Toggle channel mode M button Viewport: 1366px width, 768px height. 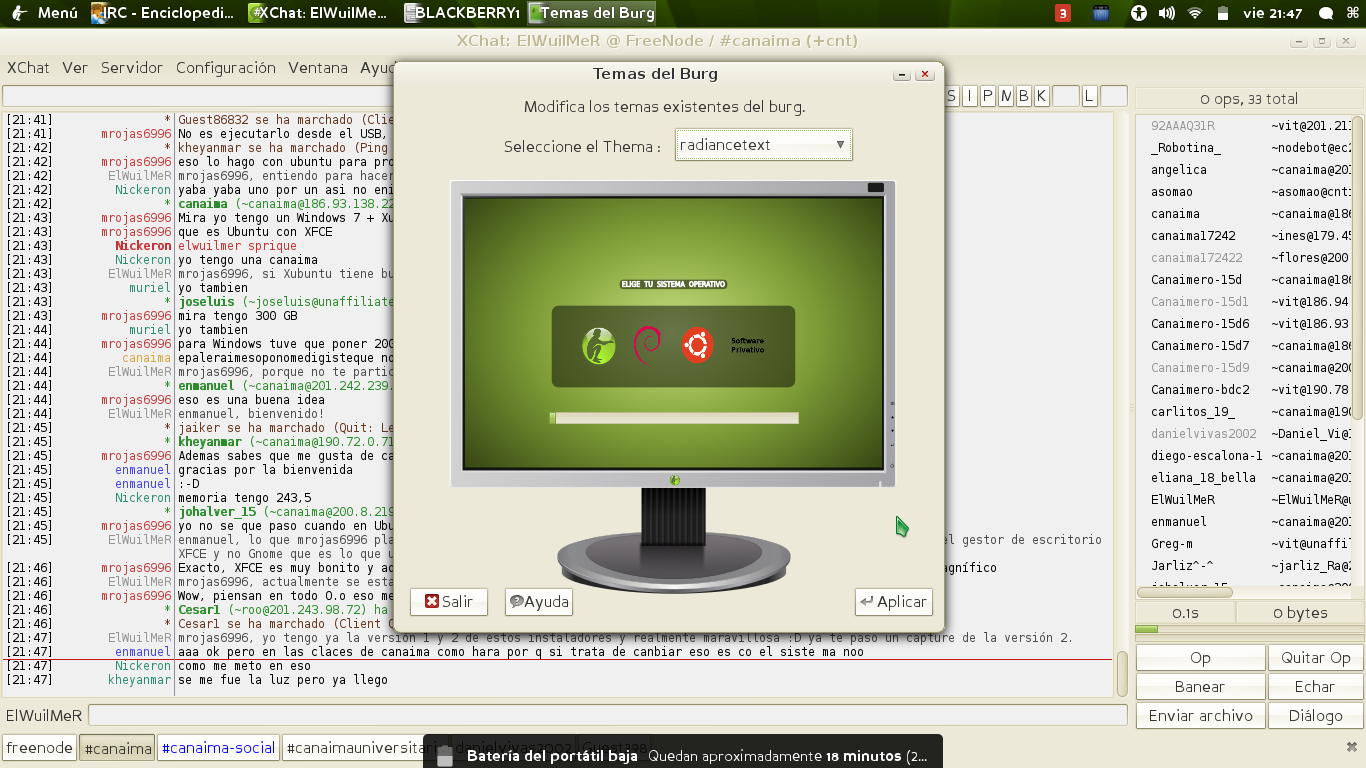coord(1005,96)
